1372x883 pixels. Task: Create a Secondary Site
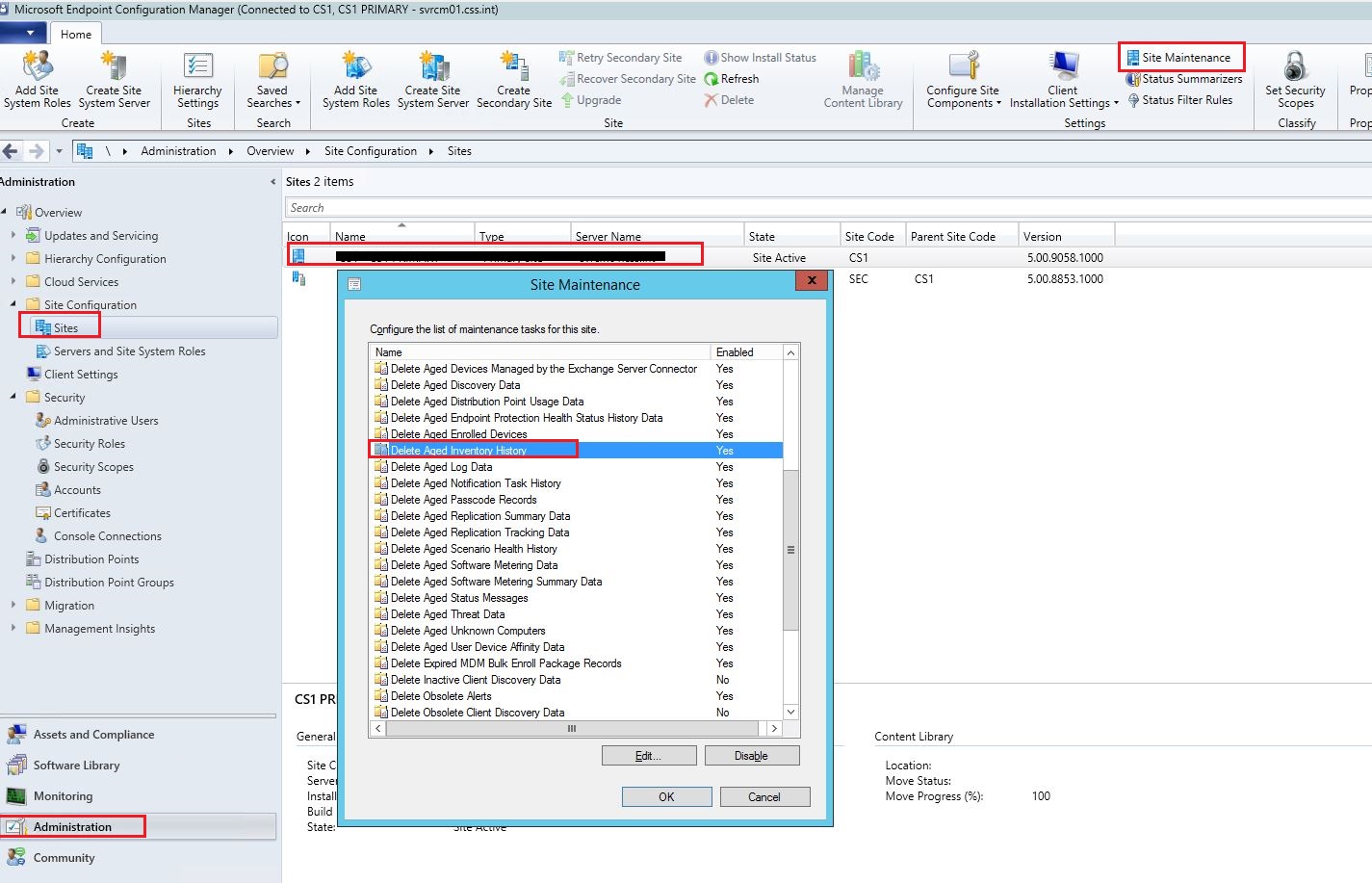[x=513, y=79]
